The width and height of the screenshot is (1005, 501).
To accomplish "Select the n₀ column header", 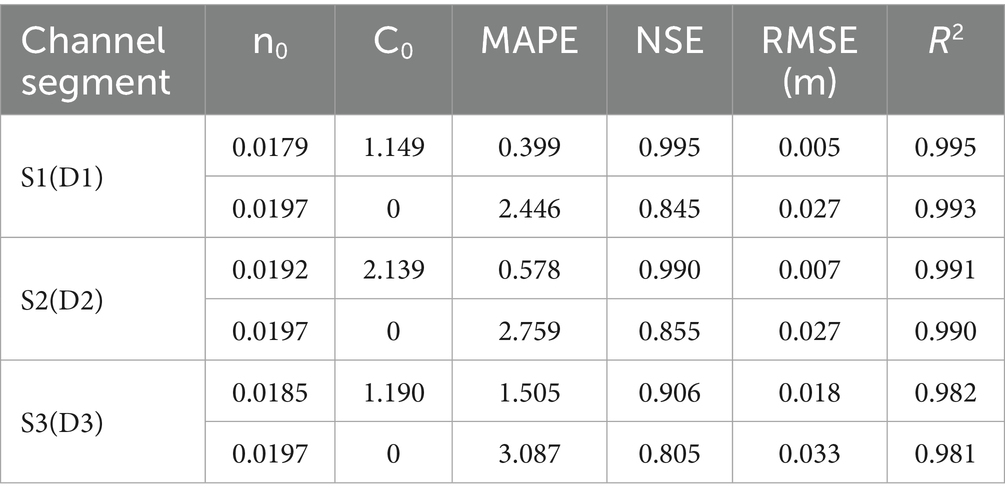I will coord(270,43).
